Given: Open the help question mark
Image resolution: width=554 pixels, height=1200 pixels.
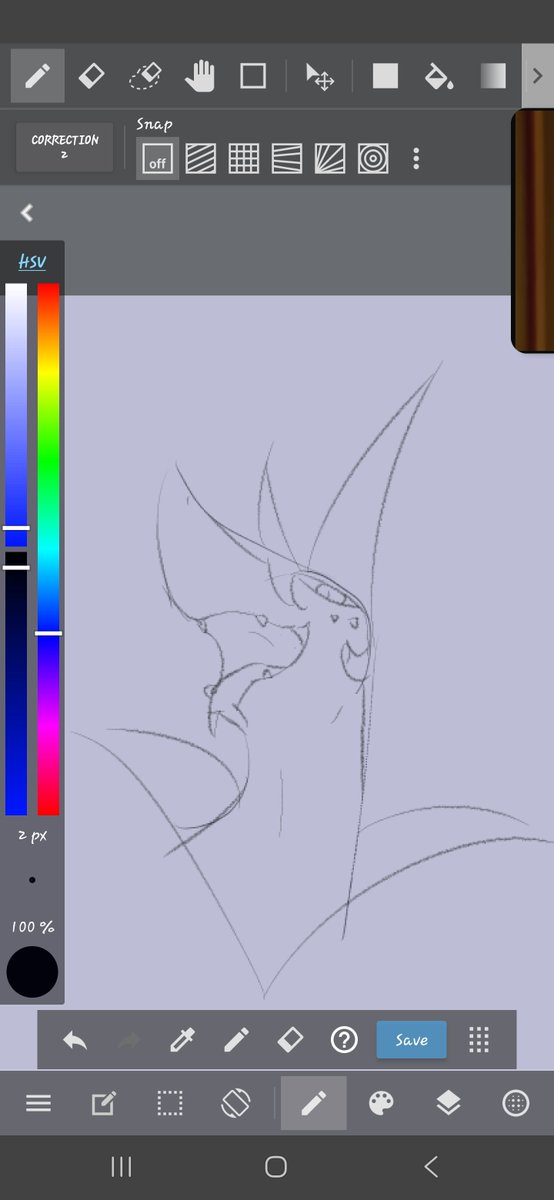Looking at the screenshot, I should tap(344, 1040).
